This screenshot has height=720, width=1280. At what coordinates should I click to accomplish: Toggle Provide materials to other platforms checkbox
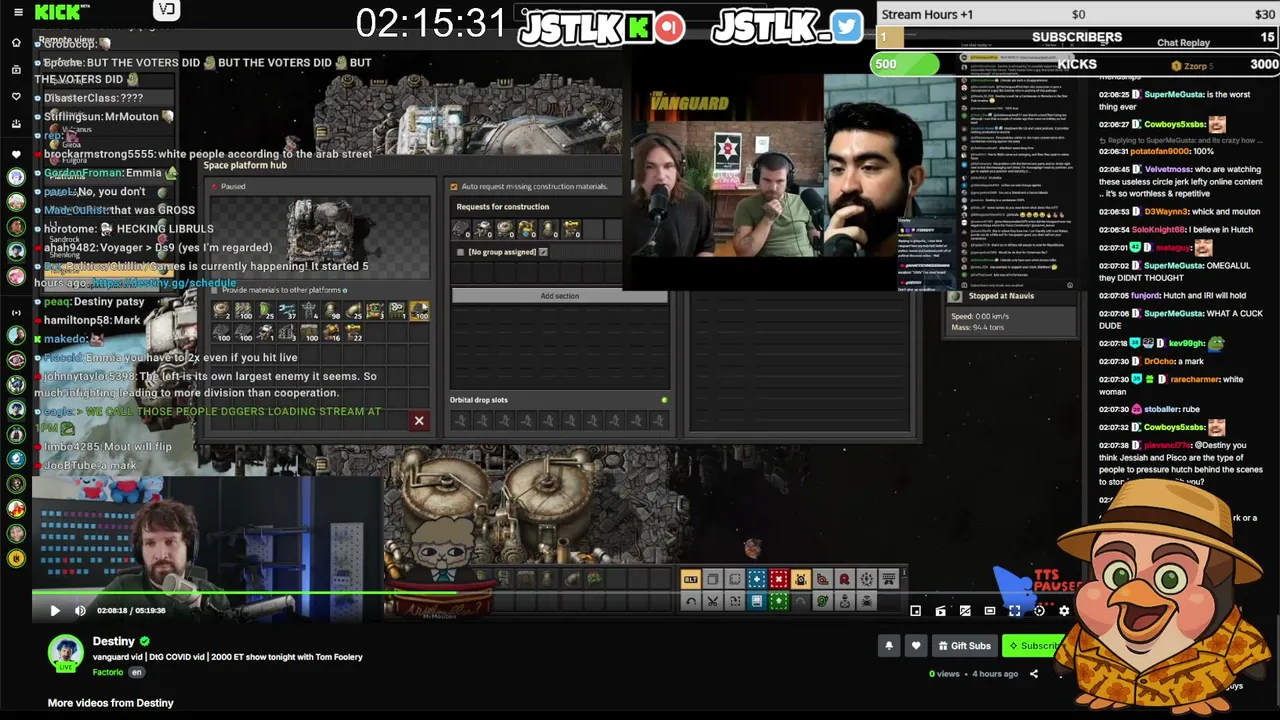click(x=214, y=290)
